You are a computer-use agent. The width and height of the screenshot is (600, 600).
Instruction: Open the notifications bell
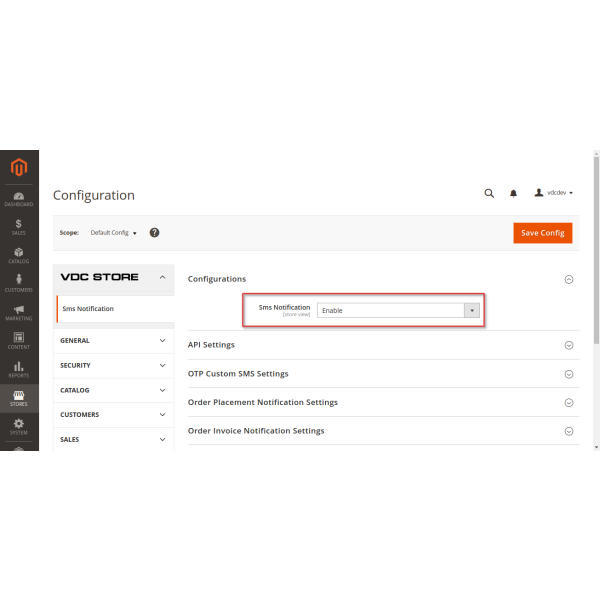point(514,193)
